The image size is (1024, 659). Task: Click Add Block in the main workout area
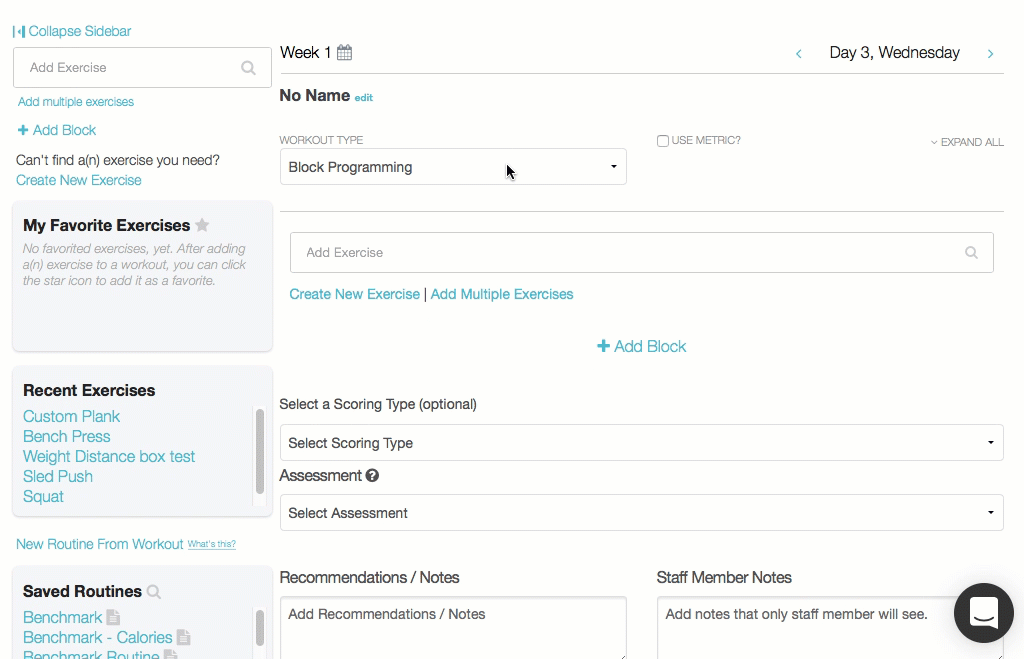point(642,346)
